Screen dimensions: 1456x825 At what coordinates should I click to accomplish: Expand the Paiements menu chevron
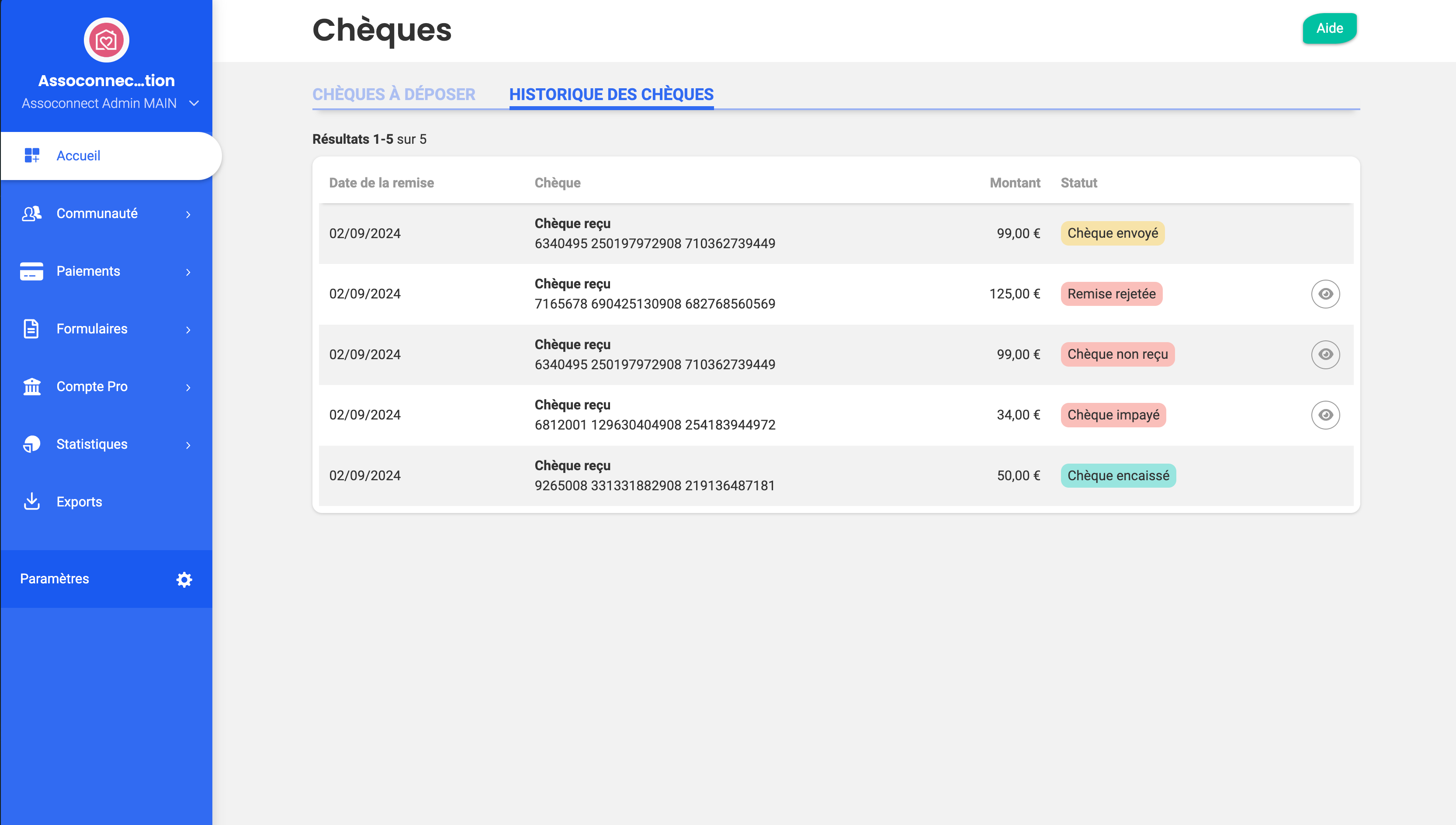(x=188, y=272)
